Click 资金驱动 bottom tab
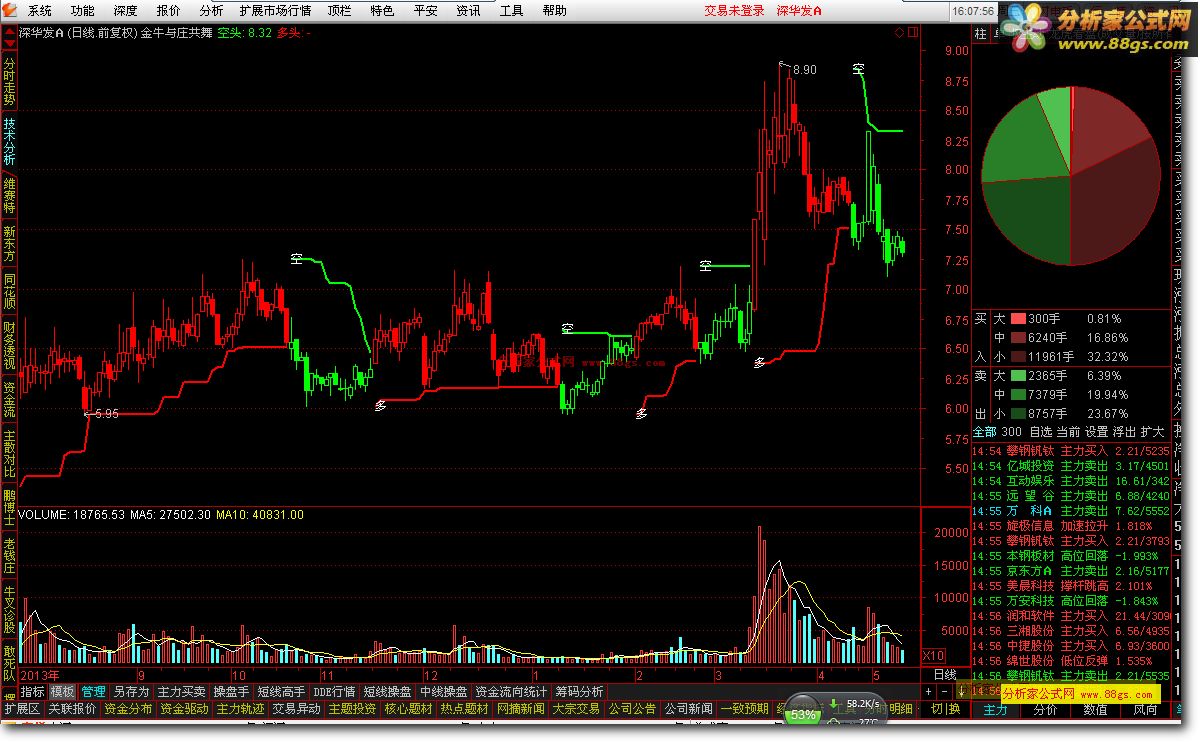 (x=184, y=709)
